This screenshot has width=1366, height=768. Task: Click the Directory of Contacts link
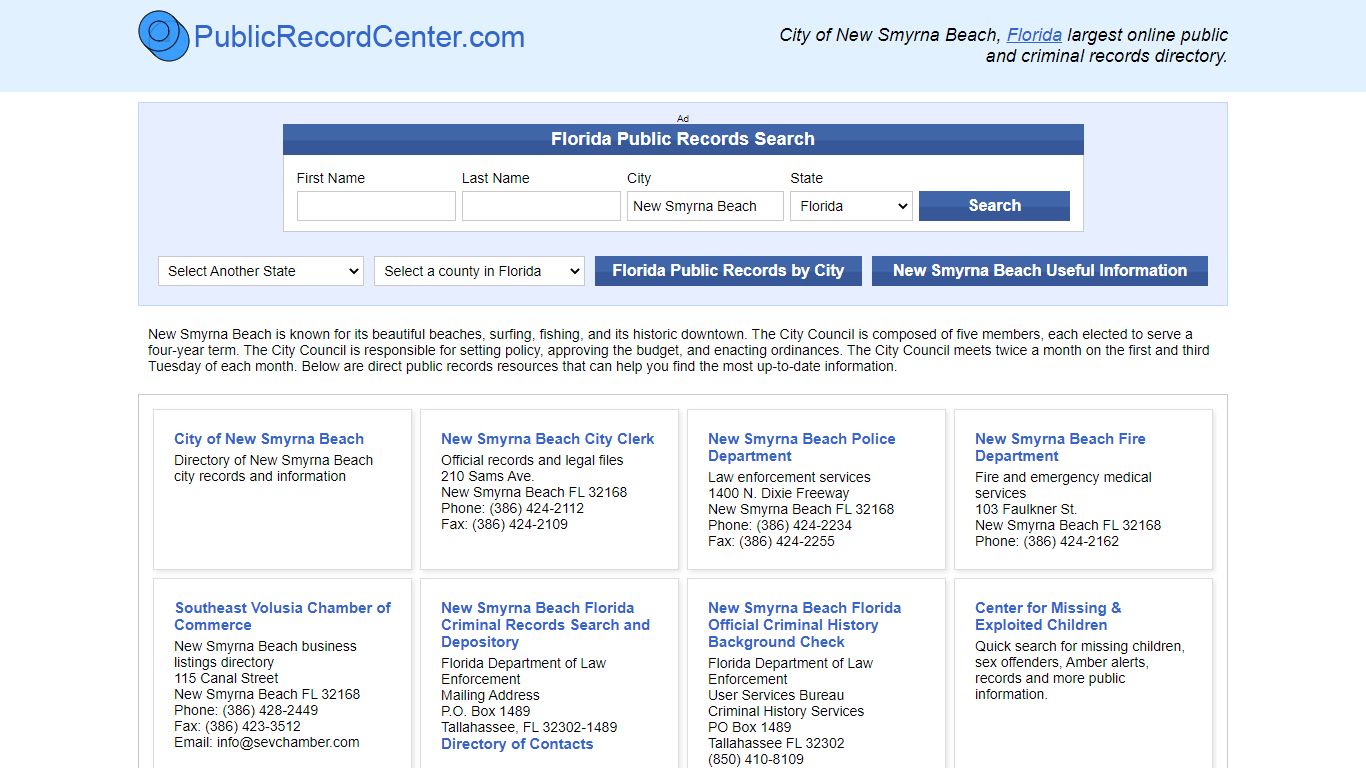click(517, 744)
